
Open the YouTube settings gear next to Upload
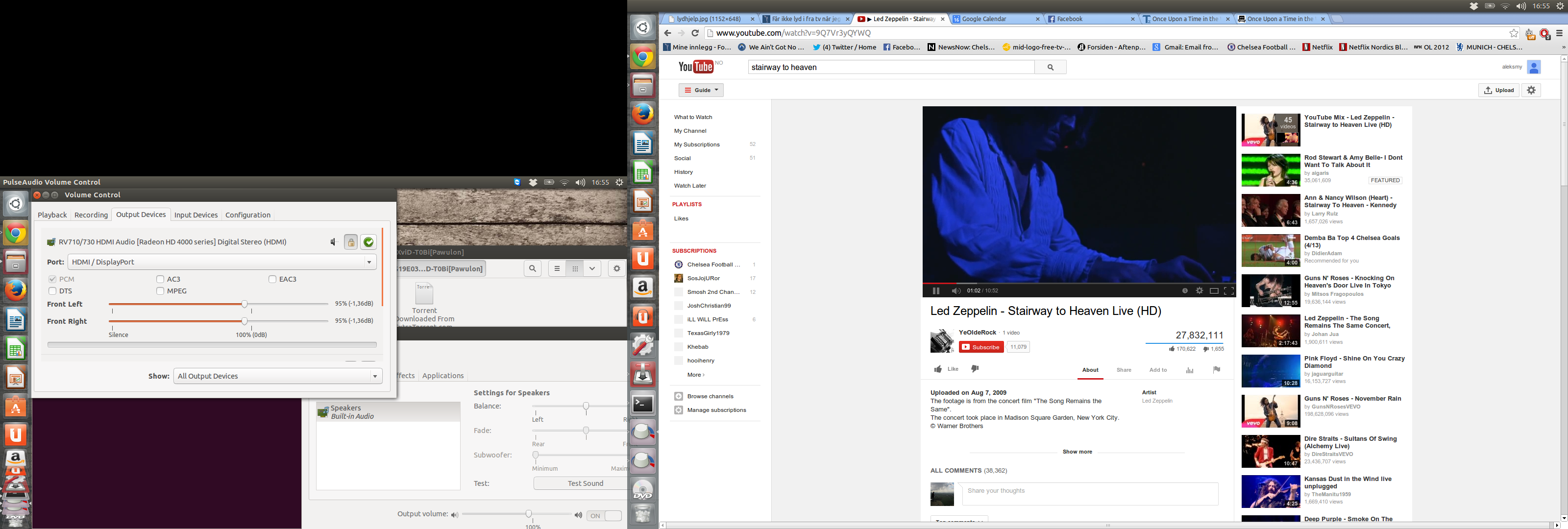[1531, 90]
